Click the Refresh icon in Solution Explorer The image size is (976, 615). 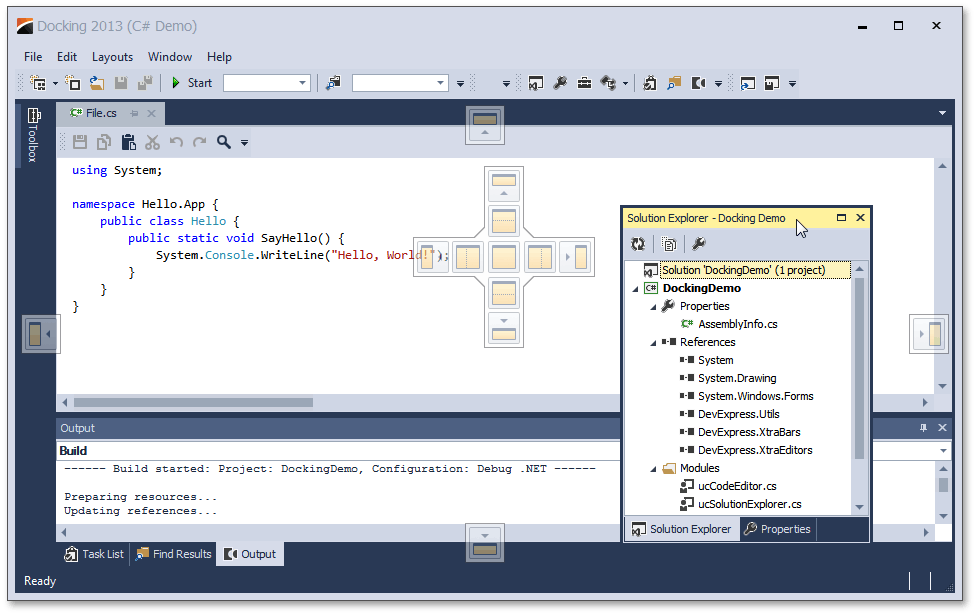(x=638, y=243)
